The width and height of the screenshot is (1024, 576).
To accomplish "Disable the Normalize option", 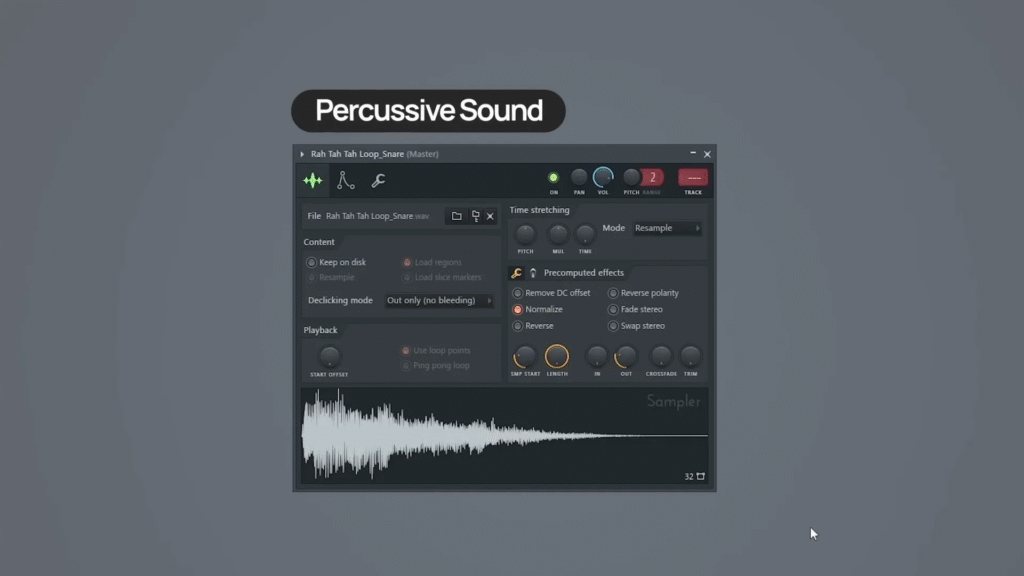I will pos(518,310).
